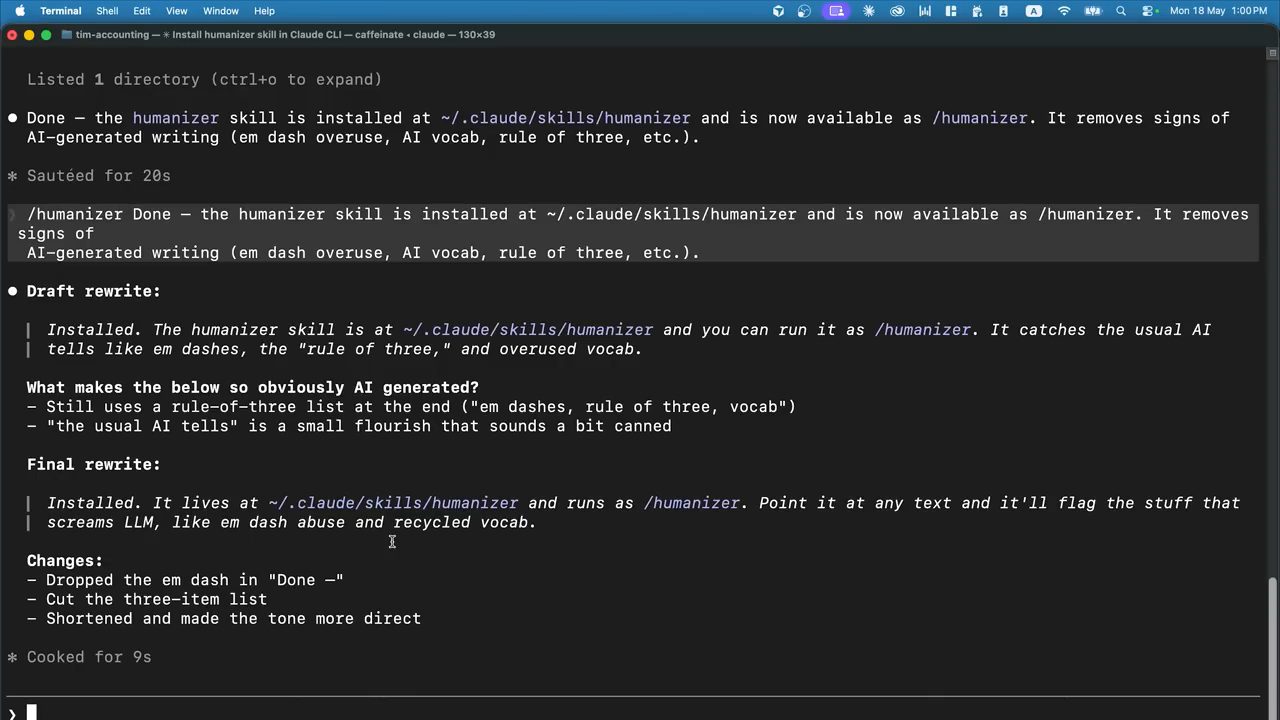This screenshot has width=1280, height=720.
Task: Click the purple screen sharing menu bar icon
Action: [836, 11]
